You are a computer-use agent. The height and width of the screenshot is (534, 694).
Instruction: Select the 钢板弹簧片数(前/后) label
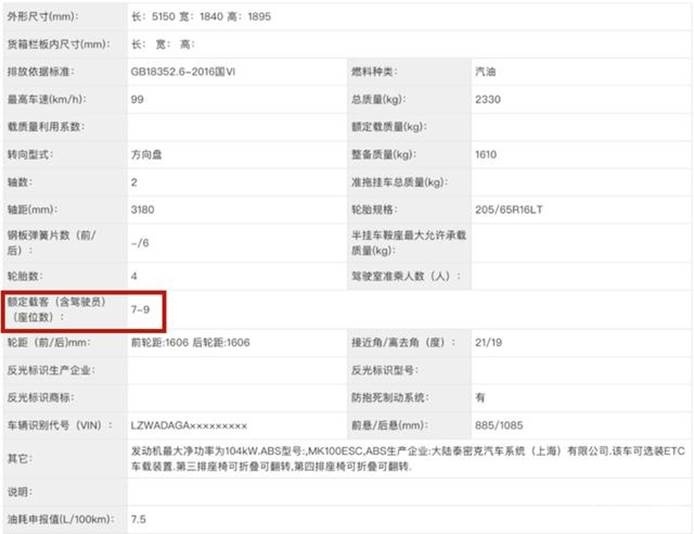[x=51, y=242]
